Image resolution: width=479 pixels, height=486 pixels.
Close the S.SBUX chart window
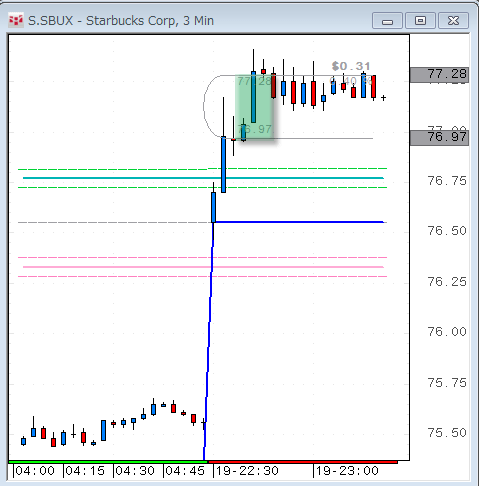point(453,21)
